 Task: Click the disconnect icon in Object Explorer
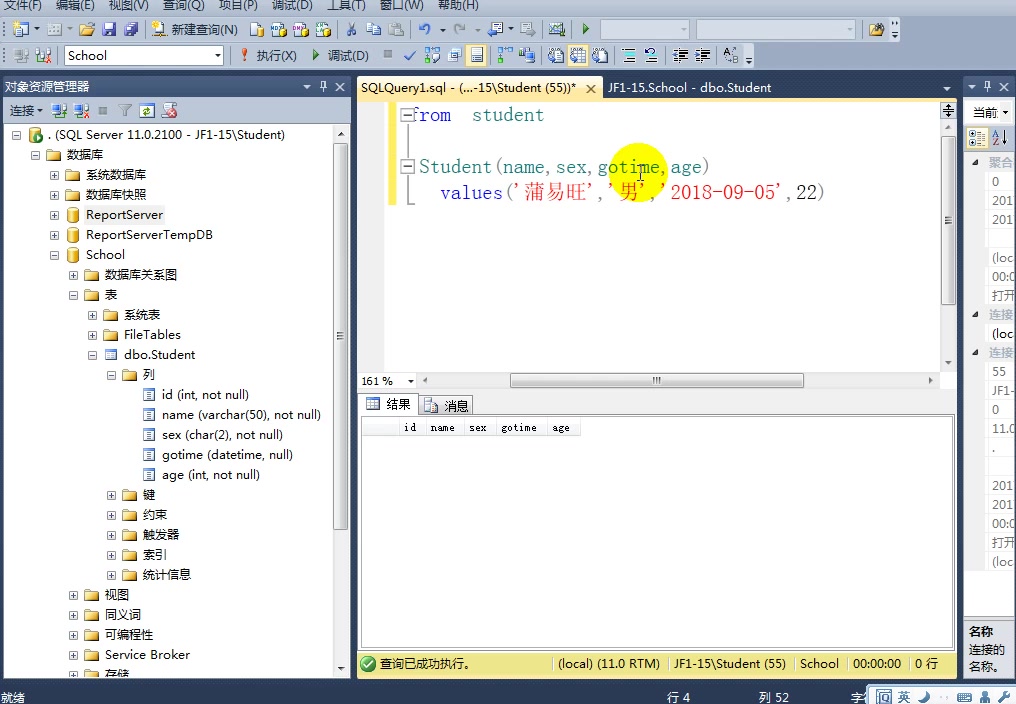[81, 111]
